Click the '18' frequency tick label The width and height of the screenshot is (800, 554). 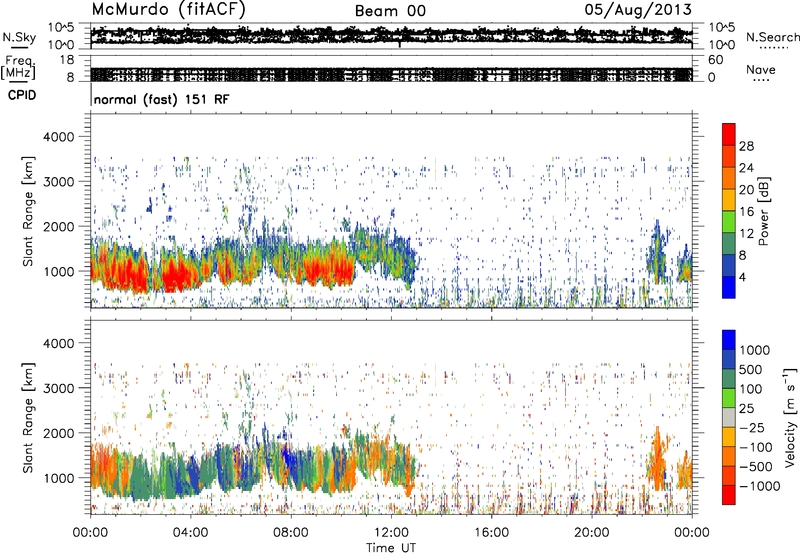[x=67, y=60]
